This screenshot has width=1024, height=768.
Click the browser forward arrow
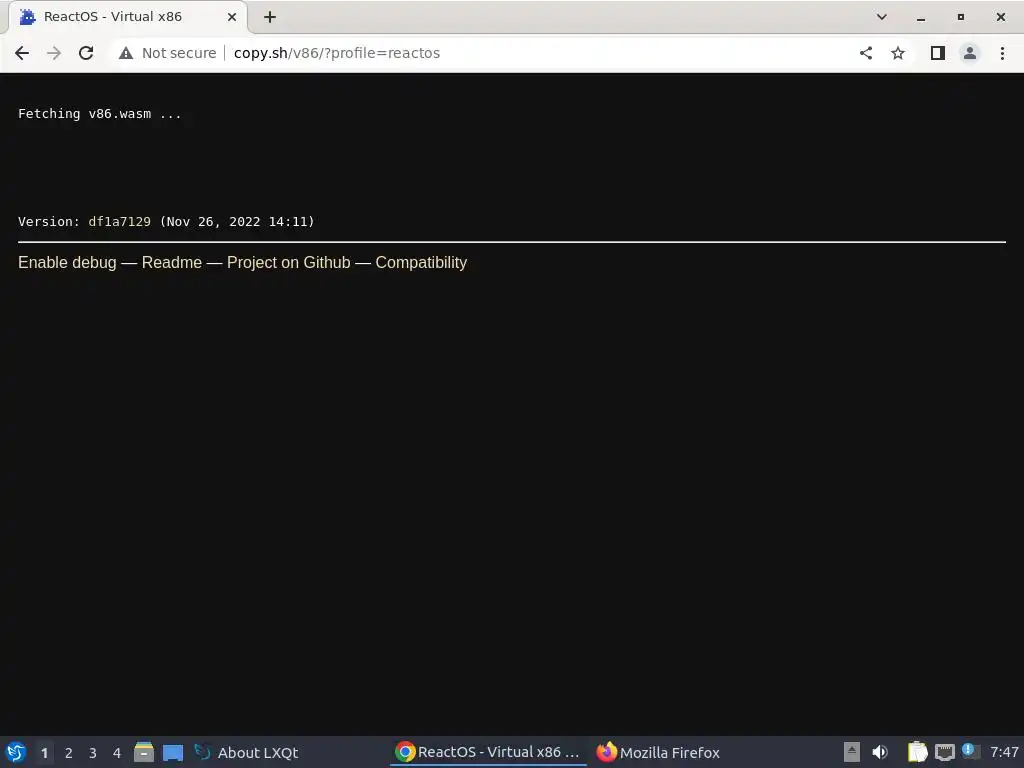(54, 53)
